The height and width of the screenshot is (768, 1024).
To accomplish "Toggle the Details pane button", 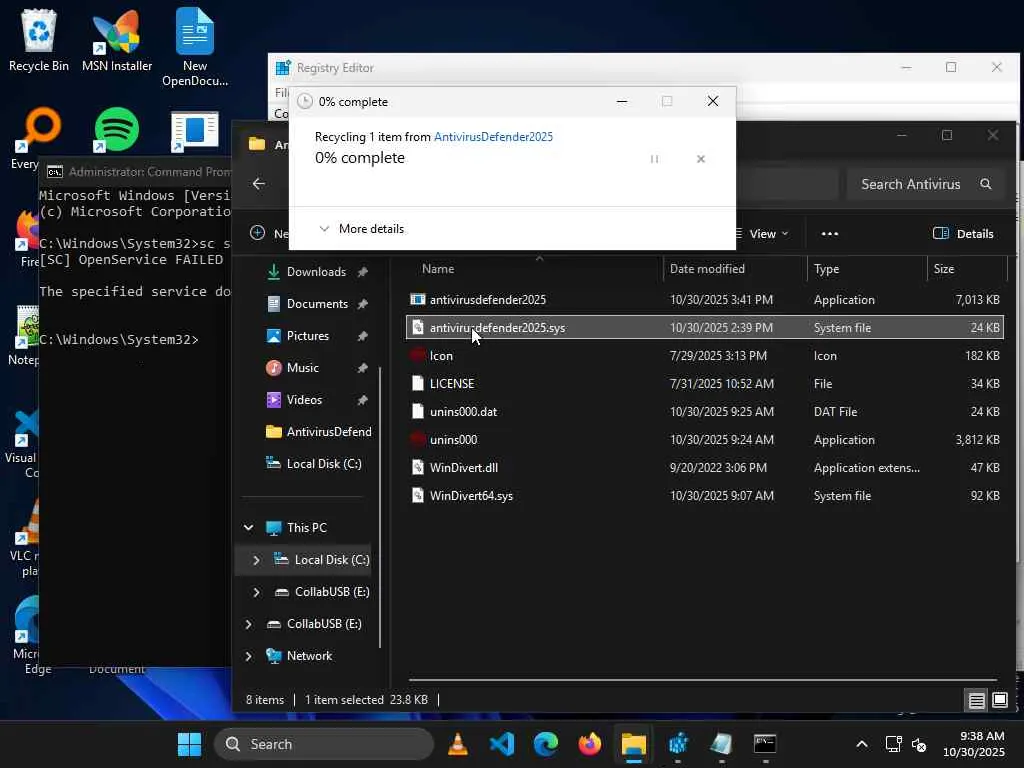I will point(963,234).
